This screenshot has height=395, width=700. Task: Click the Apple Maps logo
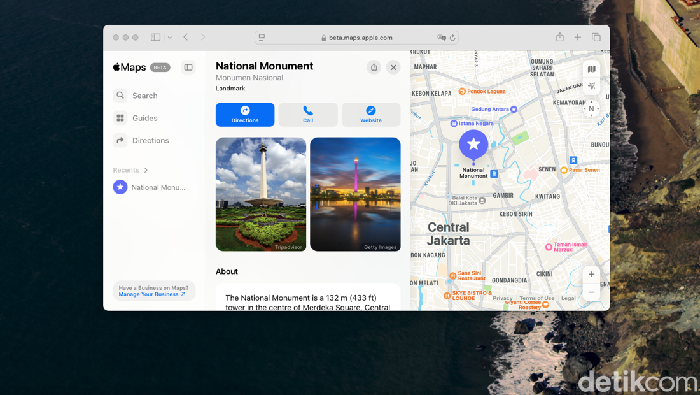129,67
